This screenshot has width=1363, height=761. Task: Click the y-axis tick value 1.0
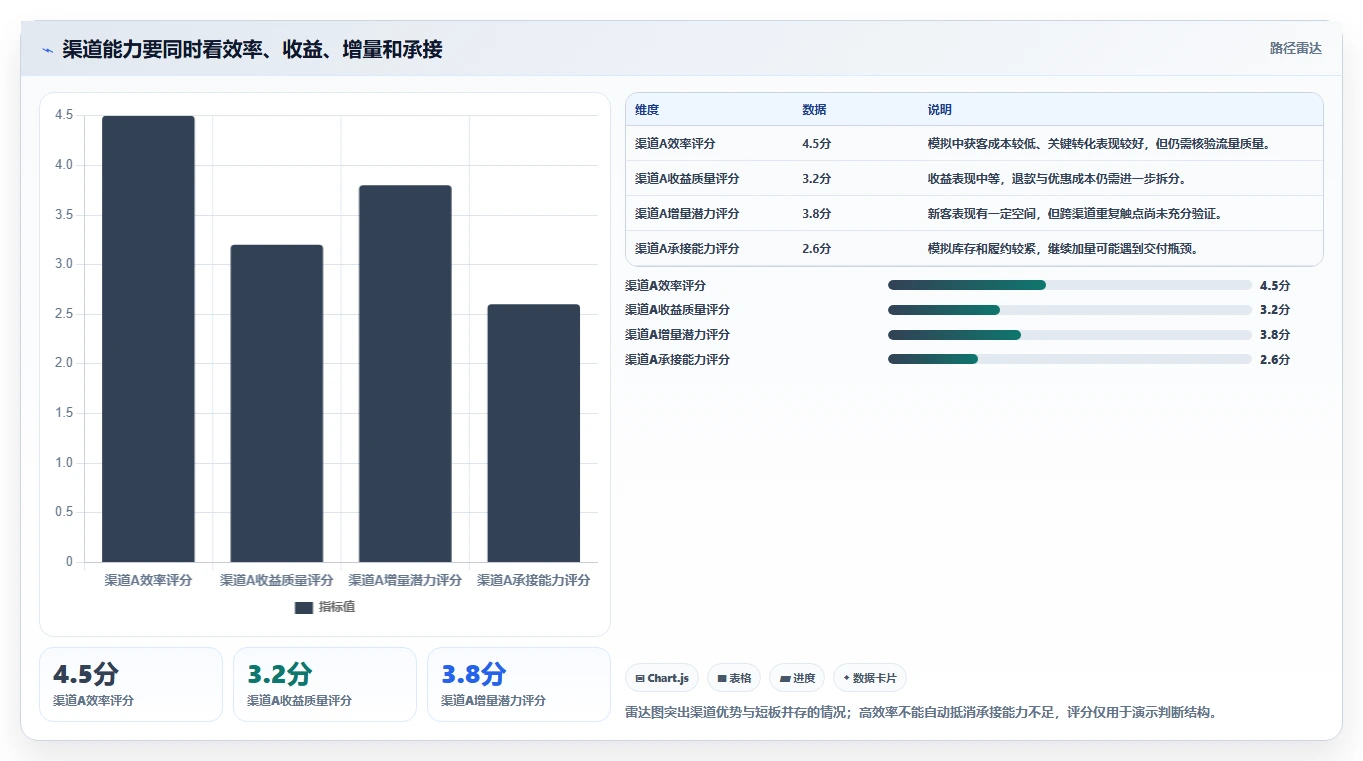[x=64, y=463]
